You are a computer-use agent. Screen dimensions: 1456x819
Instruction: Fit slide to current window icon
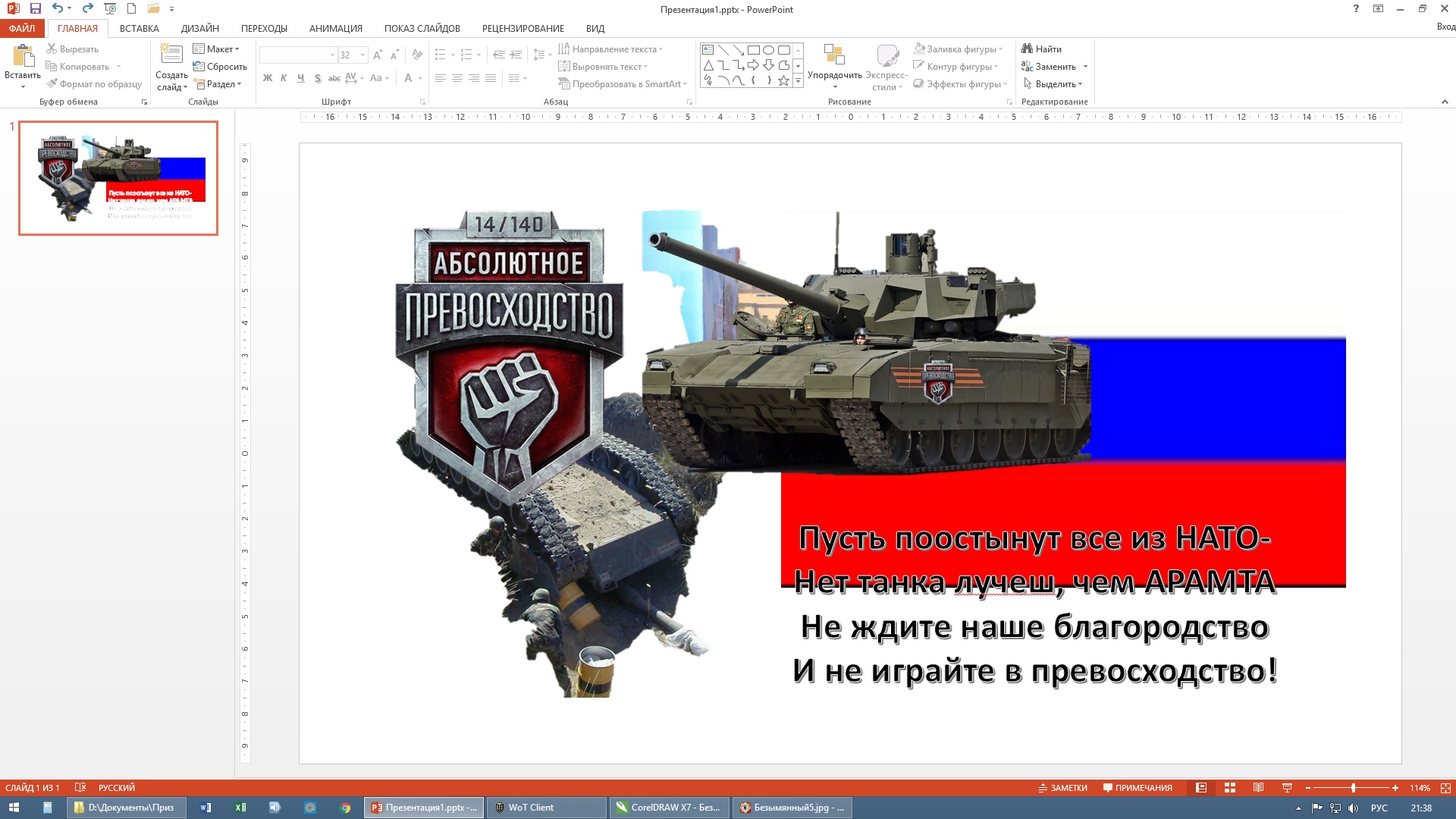(x=1445, y=788)
